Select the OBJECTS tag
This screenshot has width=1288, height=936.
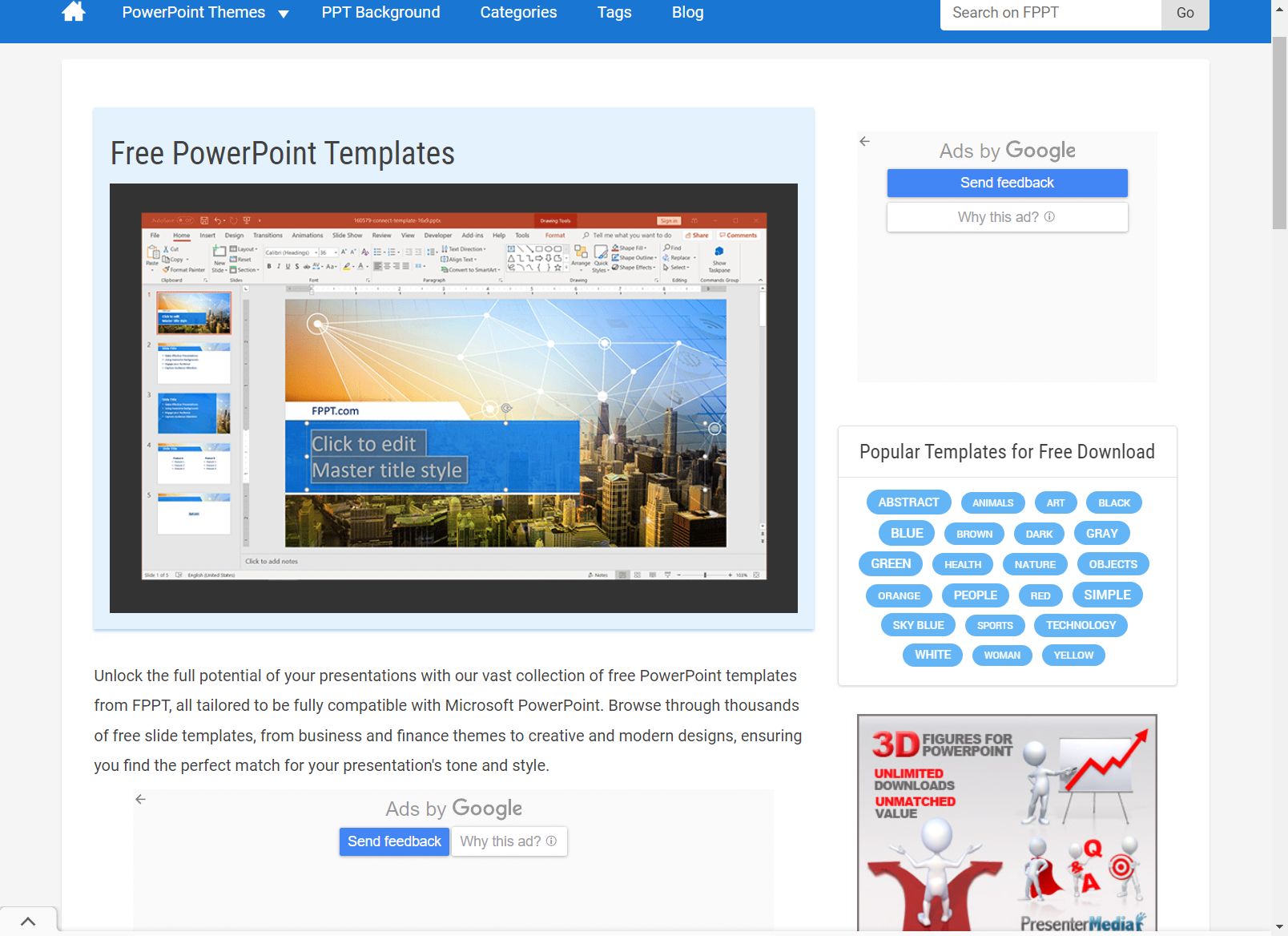coord(1113,565)
